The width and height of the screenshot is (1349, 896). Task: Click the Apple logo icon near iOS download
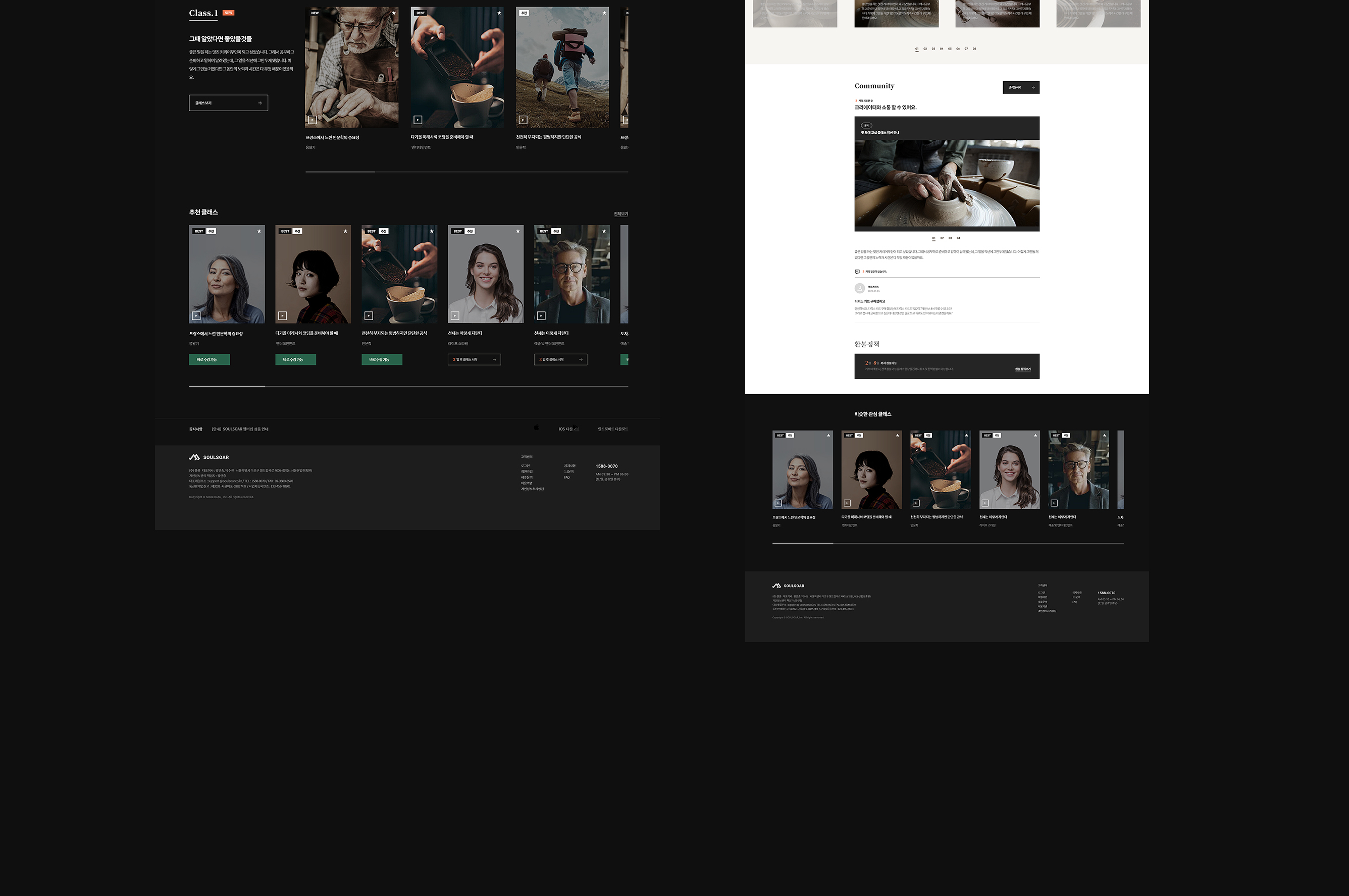[536, 428]
